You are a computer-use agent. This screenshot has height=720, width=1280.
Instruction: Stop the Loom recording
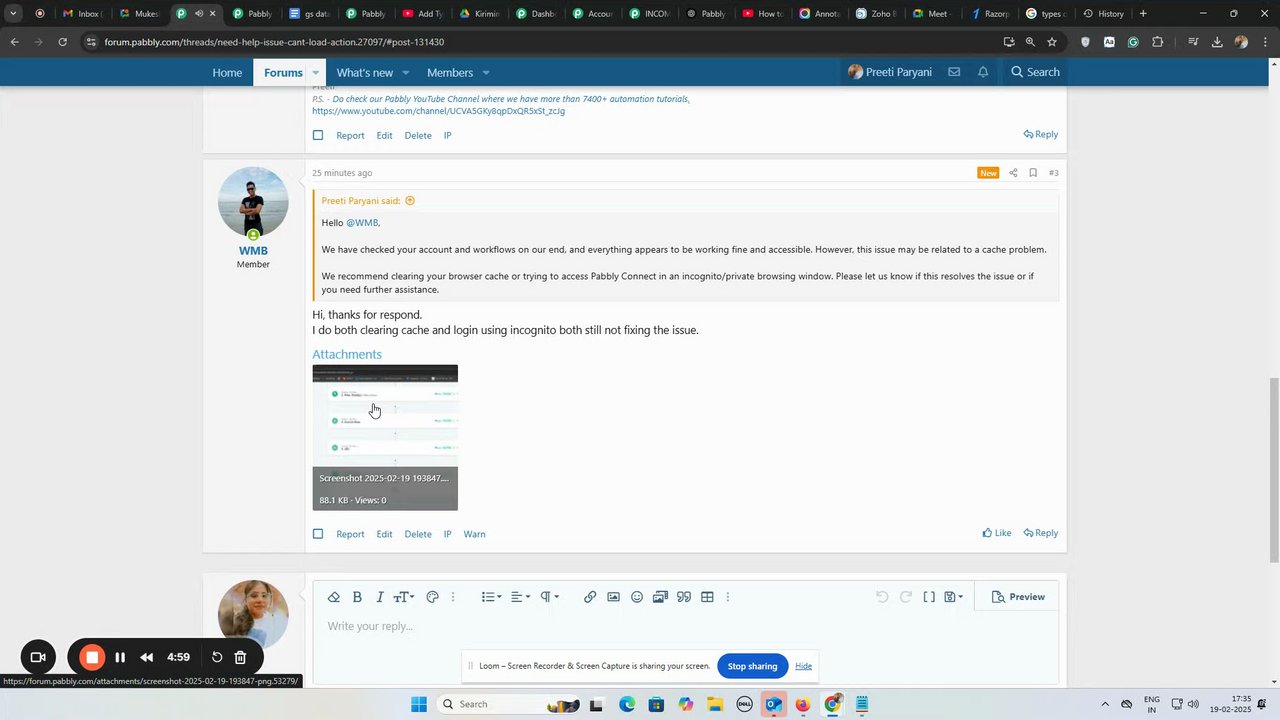point(92,657)
